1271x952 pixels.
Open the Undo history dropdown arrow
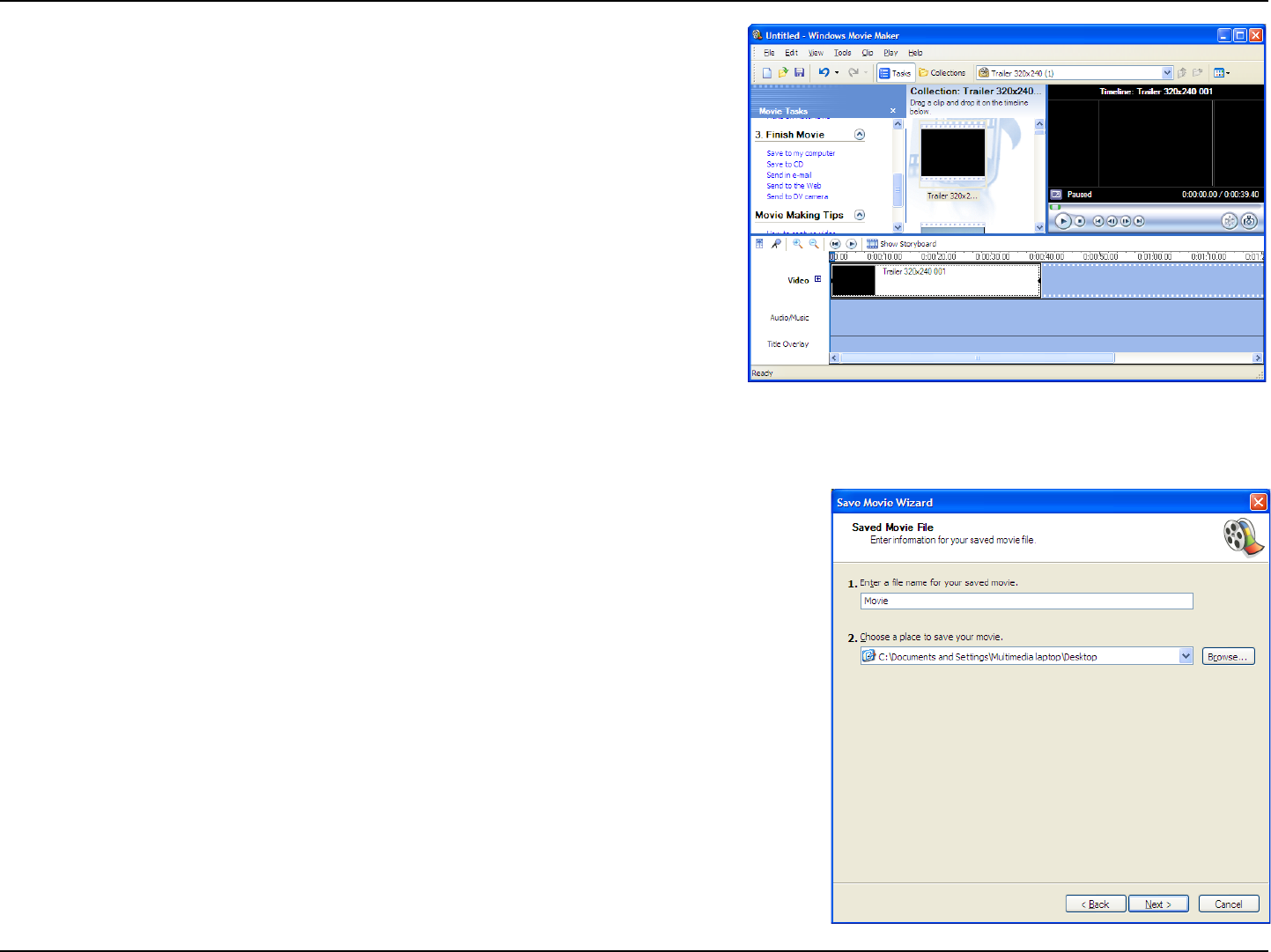pos(837,73)
